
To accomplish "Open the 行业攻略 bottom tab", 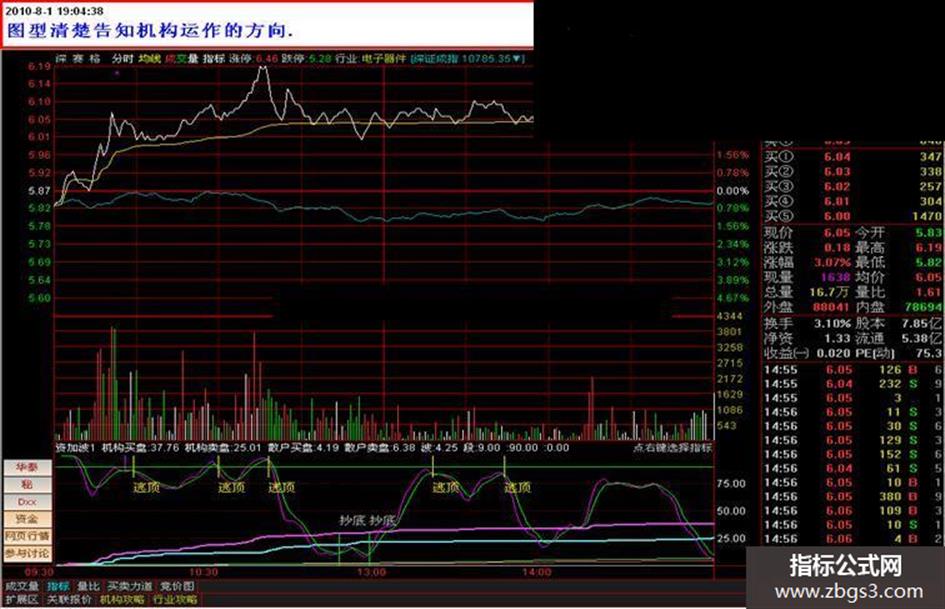I will coord(175,599).
